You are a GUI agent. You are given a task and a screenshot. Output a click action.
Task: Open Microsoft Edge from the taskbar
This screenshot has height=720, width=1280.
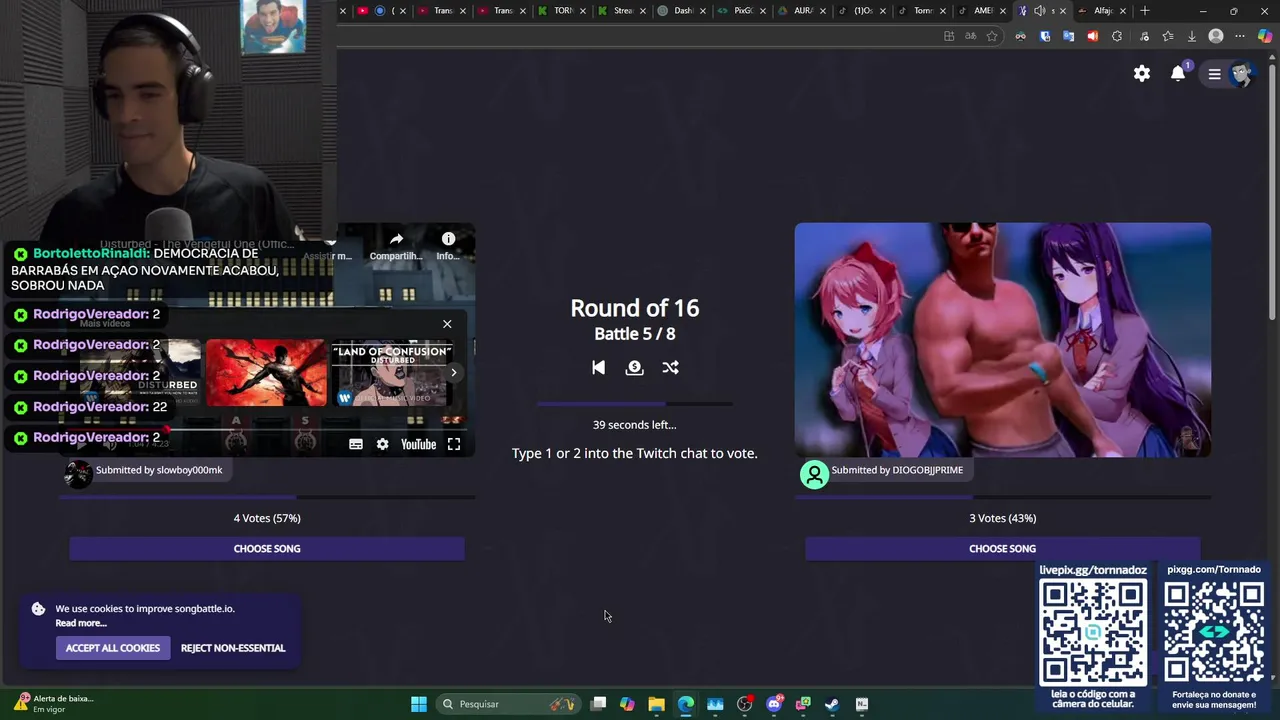click(x=685, y=704)
